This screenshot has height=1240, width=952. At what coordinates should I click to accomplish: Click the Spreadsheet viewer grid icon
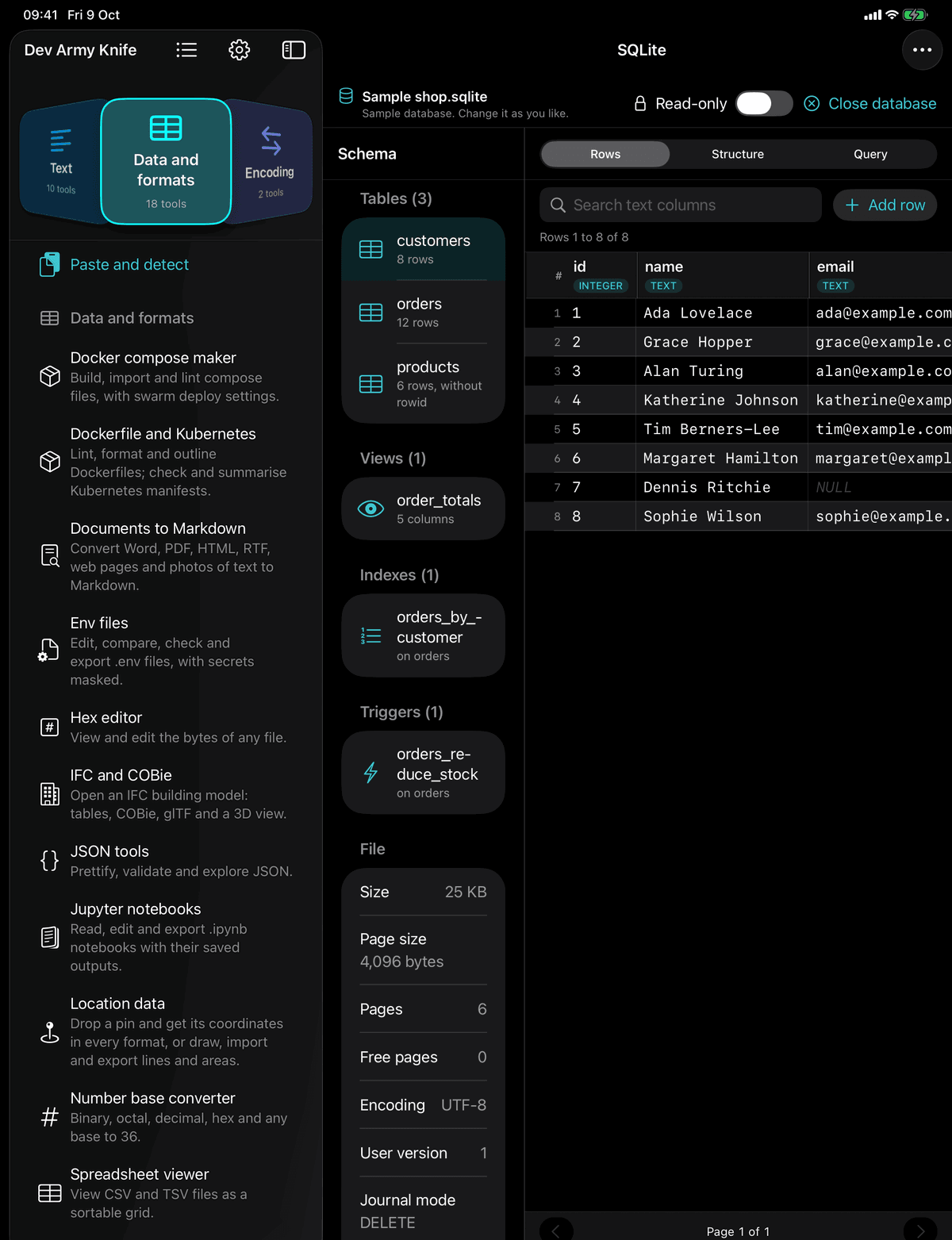(x=50, y=1192)
